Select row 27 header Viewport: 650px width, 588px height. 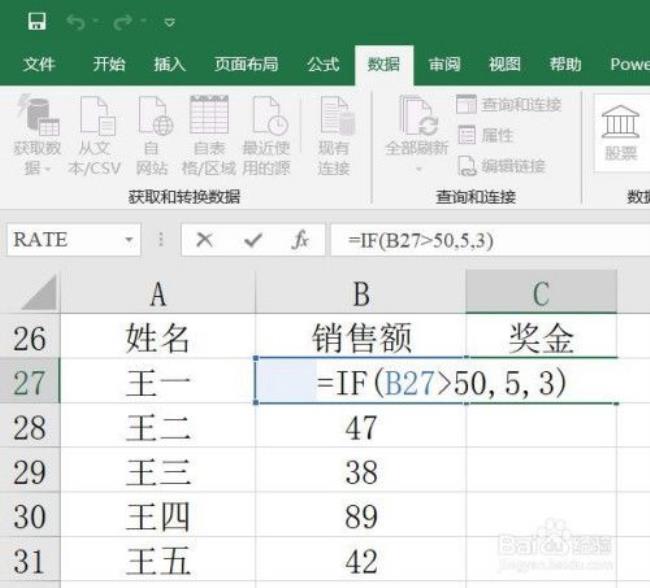(30, 382)
